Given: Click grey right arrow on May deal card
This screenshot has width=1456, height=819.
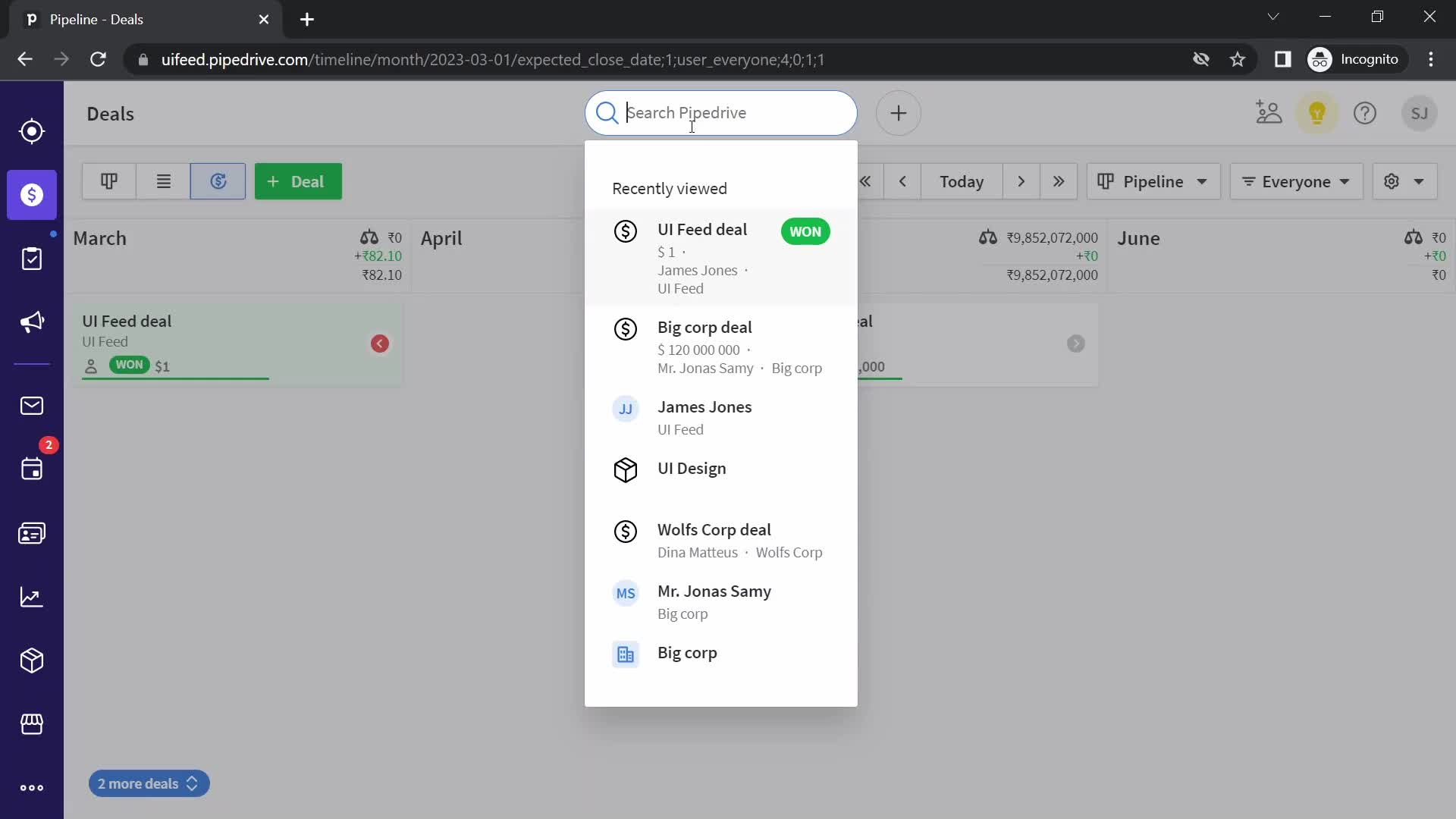Looking at the screenshot, I should tap(1075, 344).
